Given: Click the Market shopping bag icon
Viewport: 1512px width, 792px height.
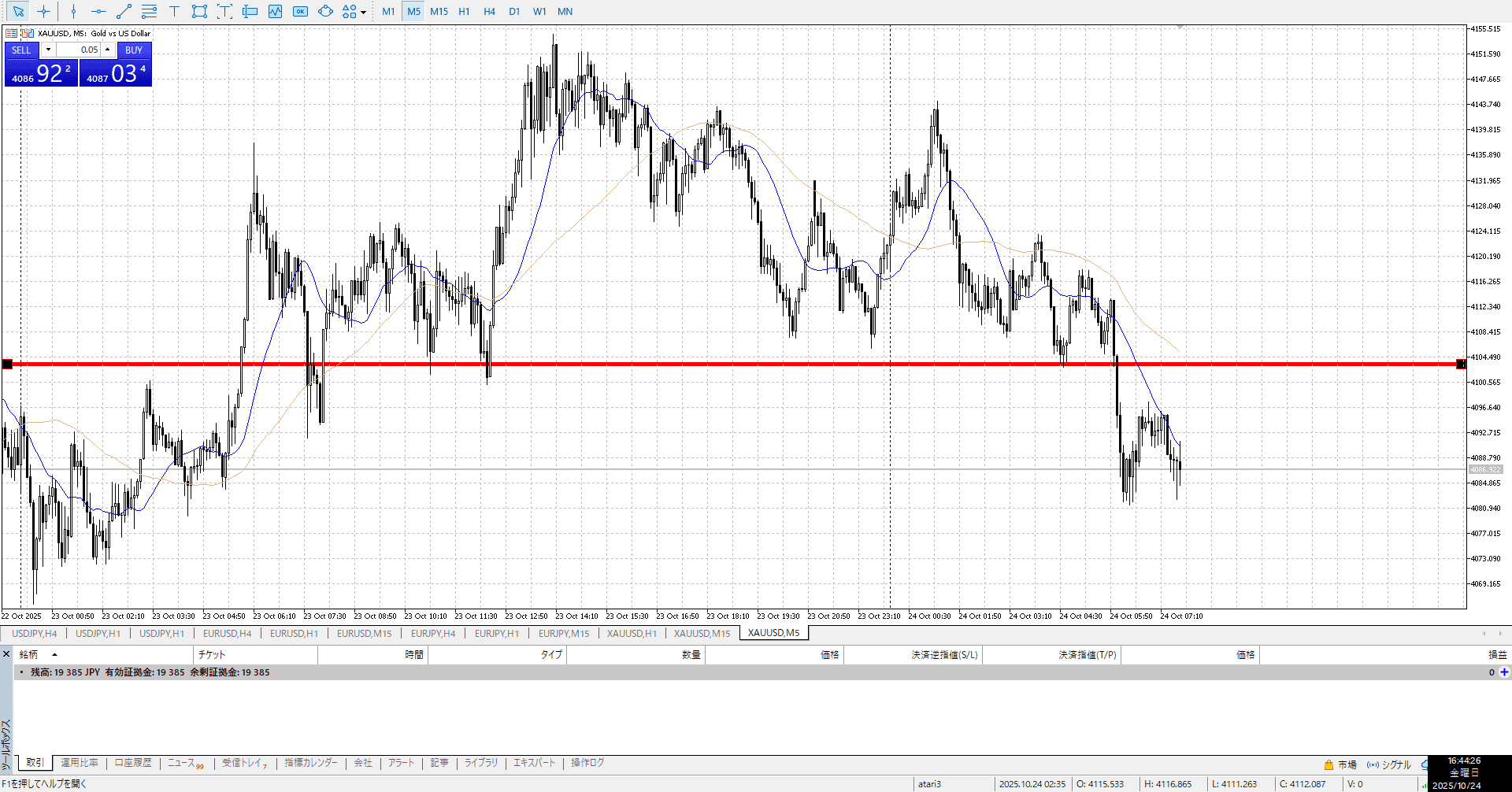Looking at the screenshot, I should [1329, 764].
